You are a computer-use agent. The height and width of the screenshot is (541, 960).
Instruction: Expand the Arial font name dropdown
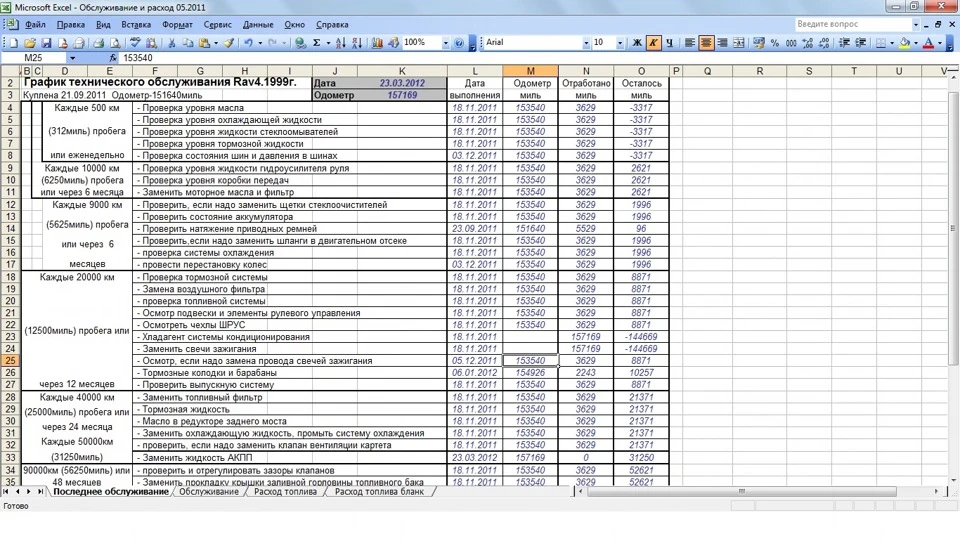click(x=586, y=43)
